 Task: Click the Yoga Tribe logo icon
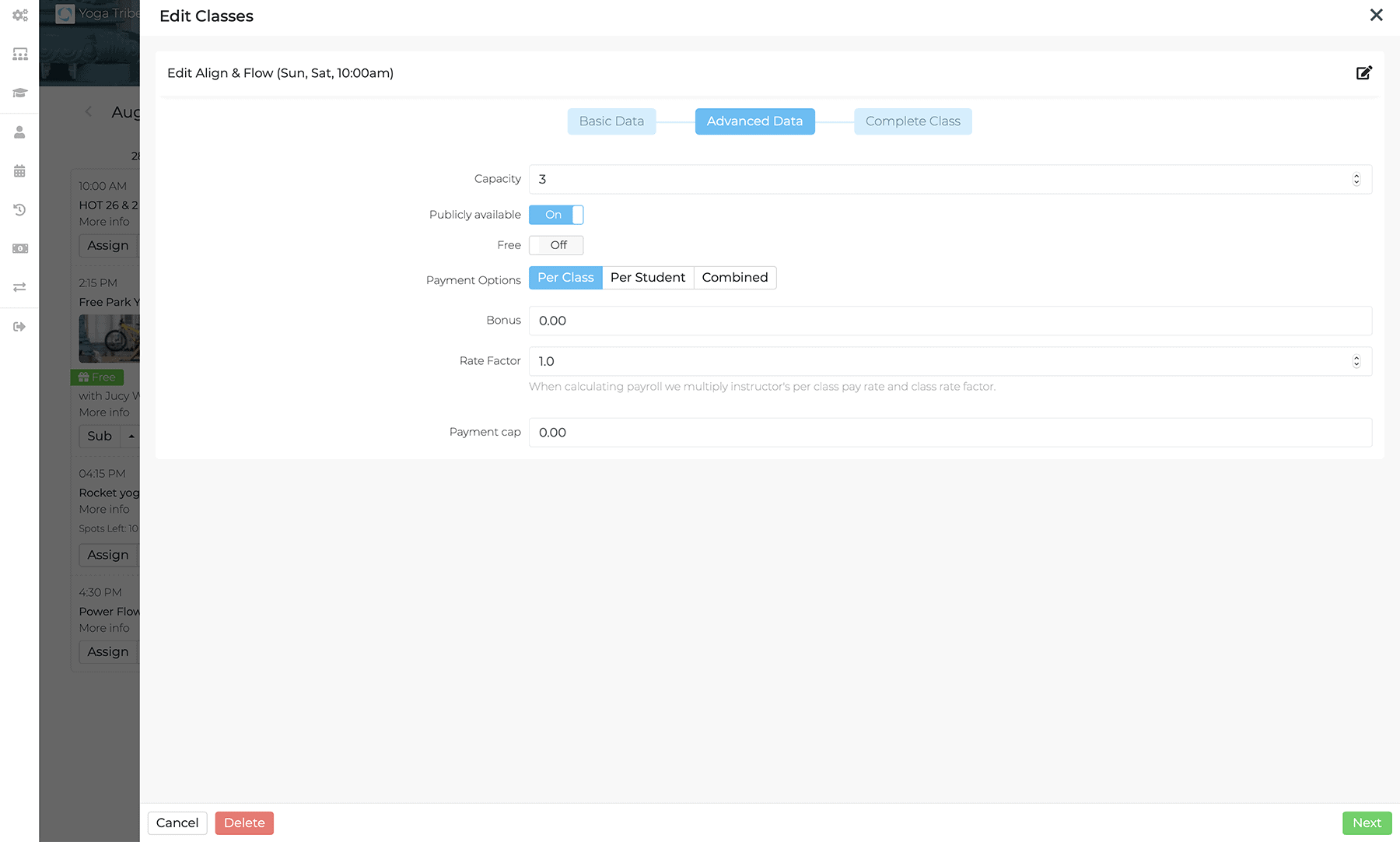pyautogui.click(x=65, y=13)
